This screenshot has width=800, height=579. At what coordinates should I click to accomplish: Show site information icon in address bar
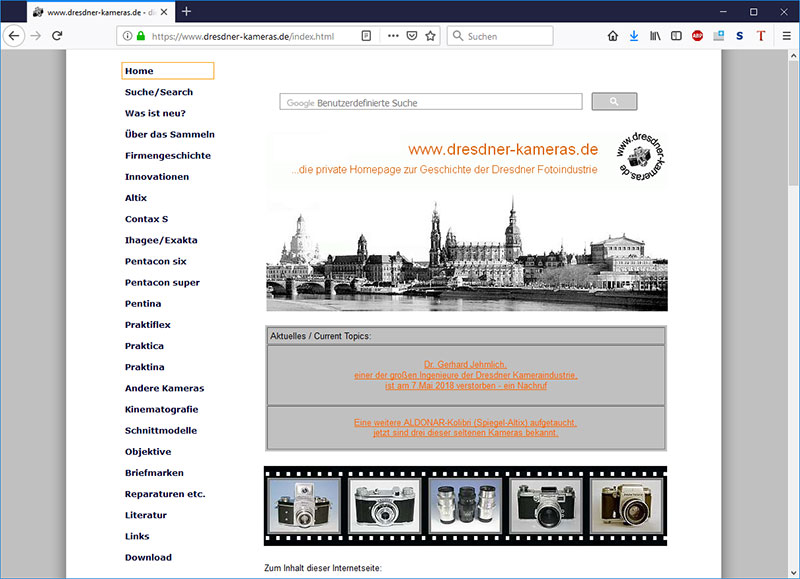pyautogui.click(x=128, y=36)
